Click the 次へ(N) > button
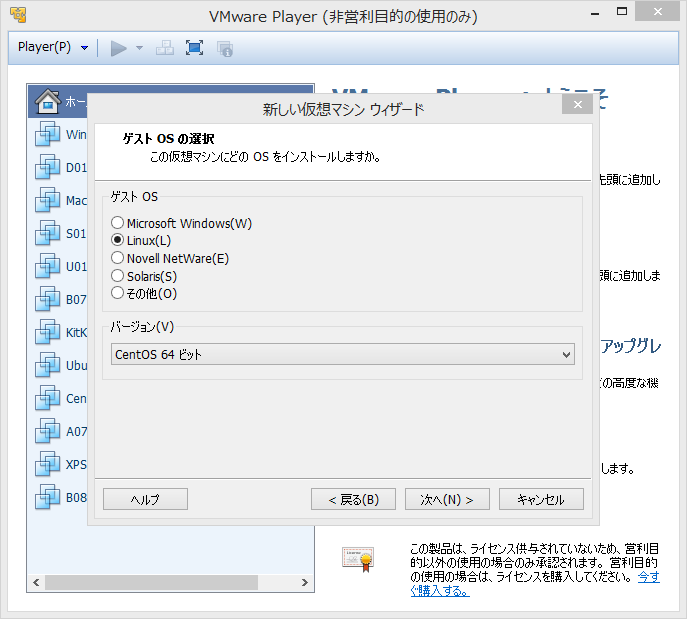687x619 pixels. [447, 499]
